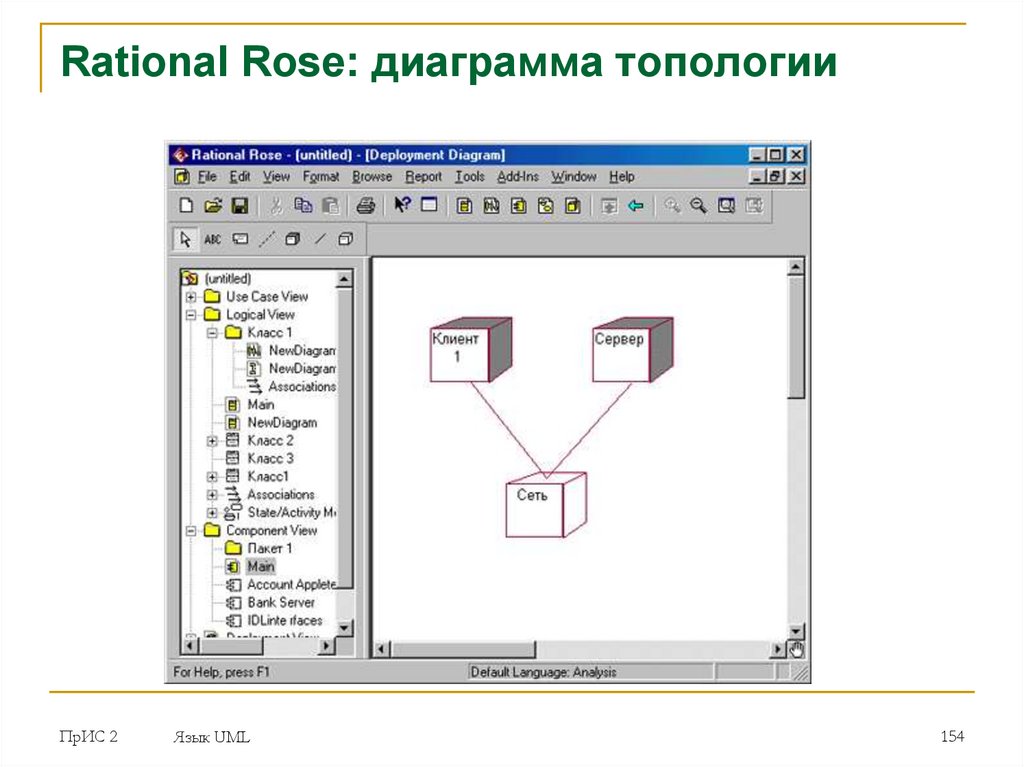Click the browser tree's scroll up arrow
The width and height of the screenshot is (1024, 767).
[344, 280]
